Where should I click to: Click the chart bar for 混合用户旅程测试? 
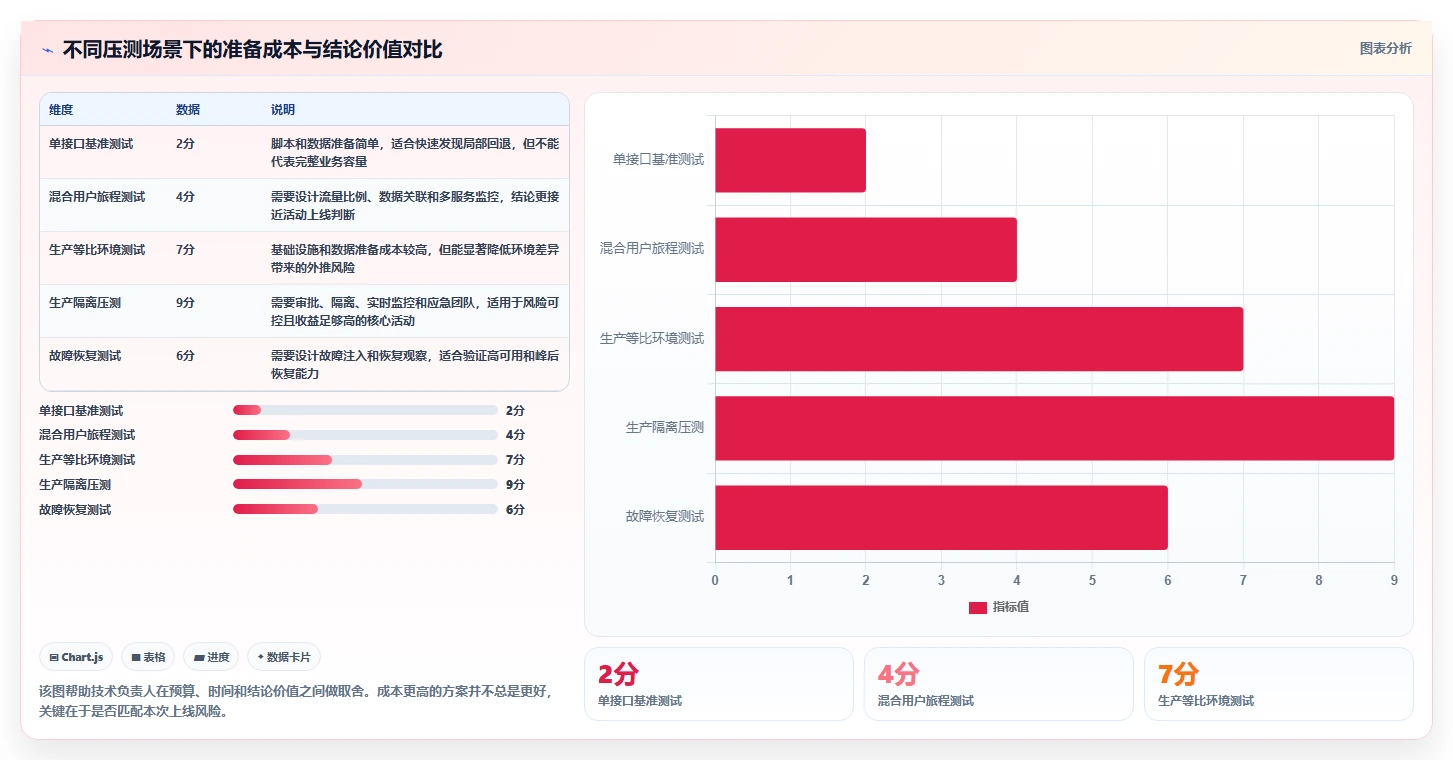866,249
